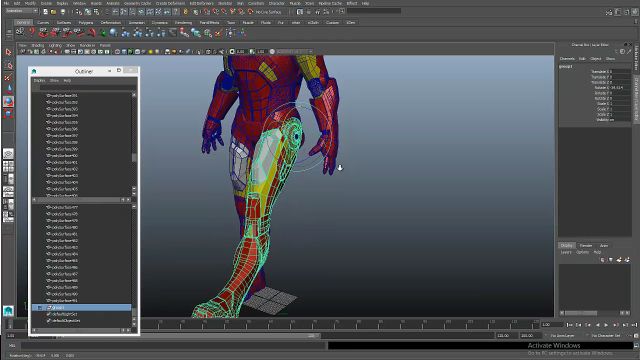The image size is (640, 360).
Task: Select the arrow Select tool in the toolbox
Action: click(x=8, y=52)
